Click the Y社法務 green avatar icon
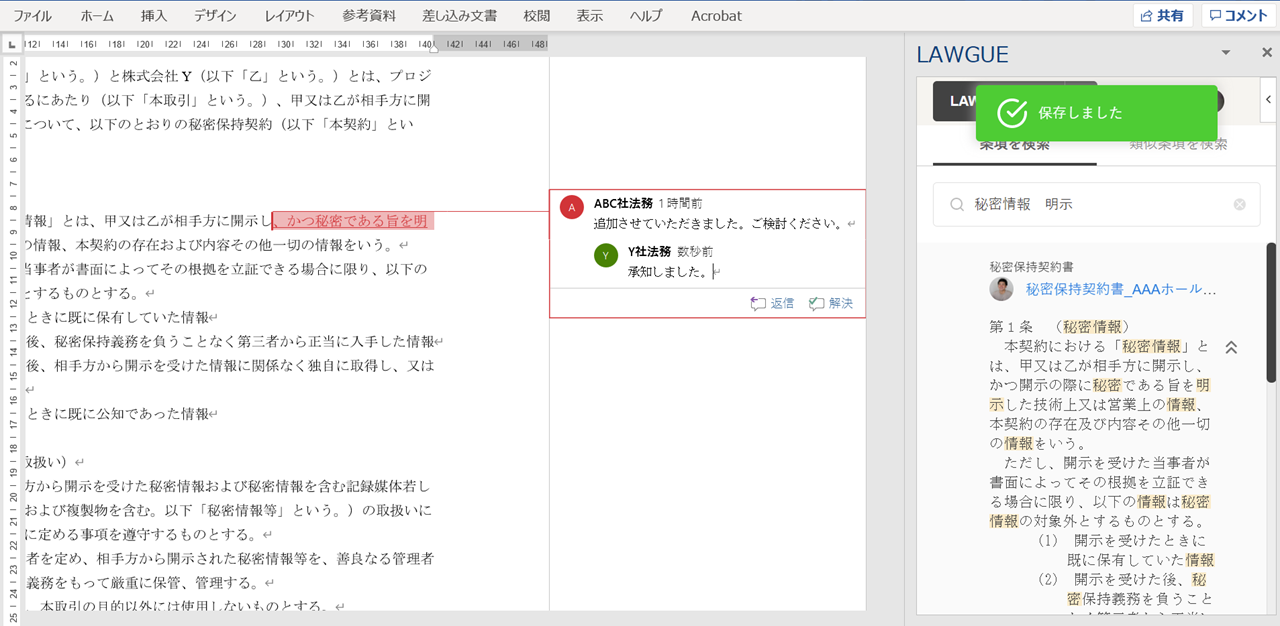 (x=606, y=256)
